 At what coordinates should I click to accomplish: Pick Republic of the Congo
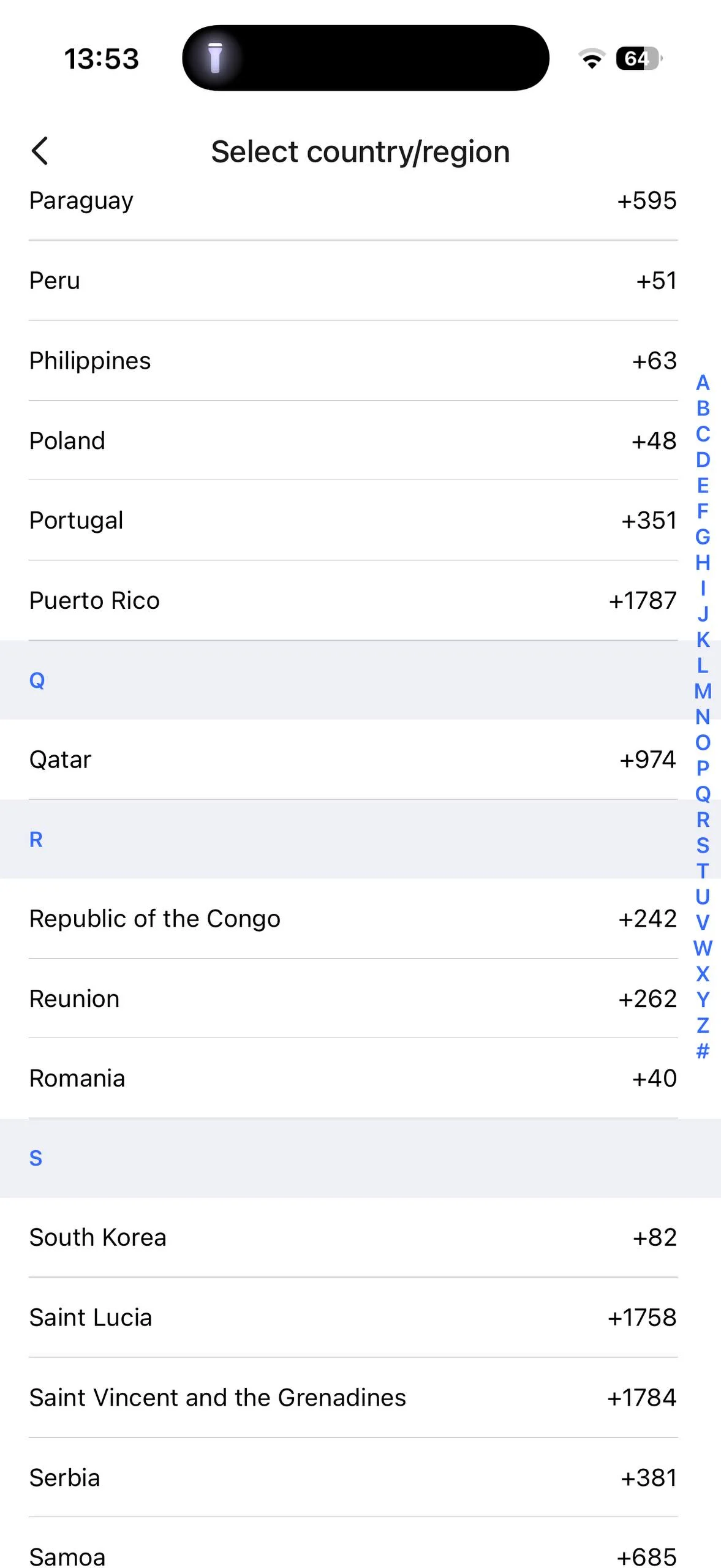click(x=353, y=919)
